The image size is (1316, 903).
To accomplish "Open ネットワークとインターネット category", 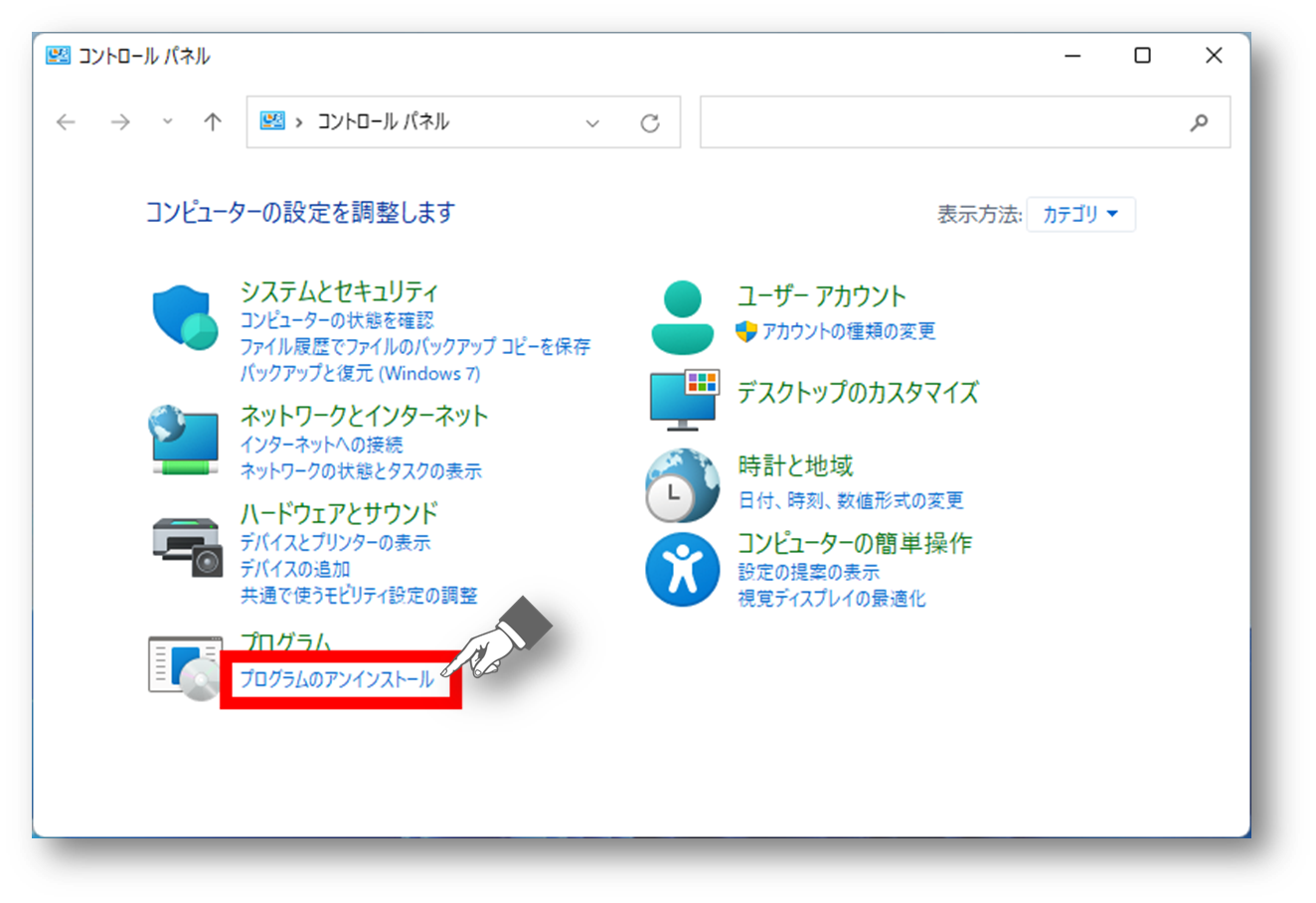I will [x=364, y=415].
